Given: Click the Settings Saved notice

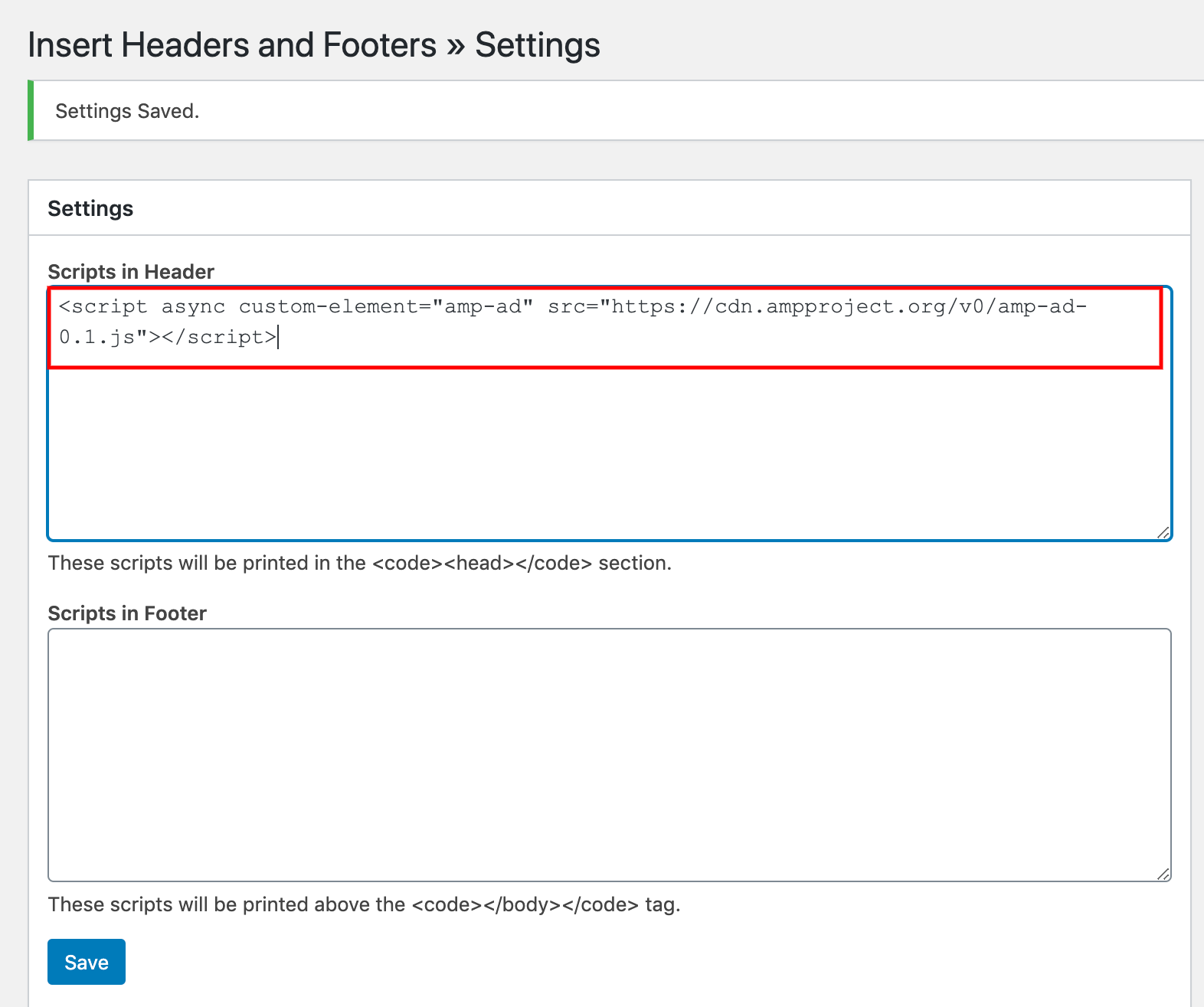Looking at the screenshot, I should pos(127,111).
